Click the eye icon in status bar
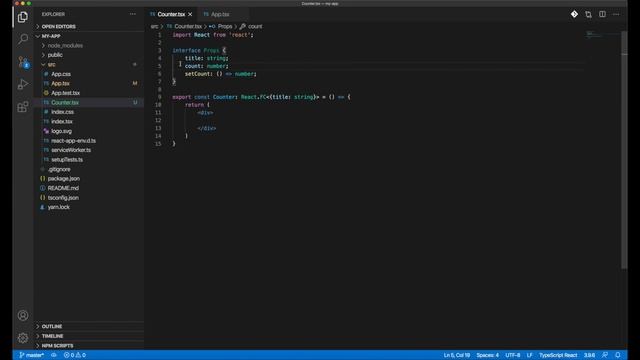This screenshot has width=640, height=360. [54, 355]
